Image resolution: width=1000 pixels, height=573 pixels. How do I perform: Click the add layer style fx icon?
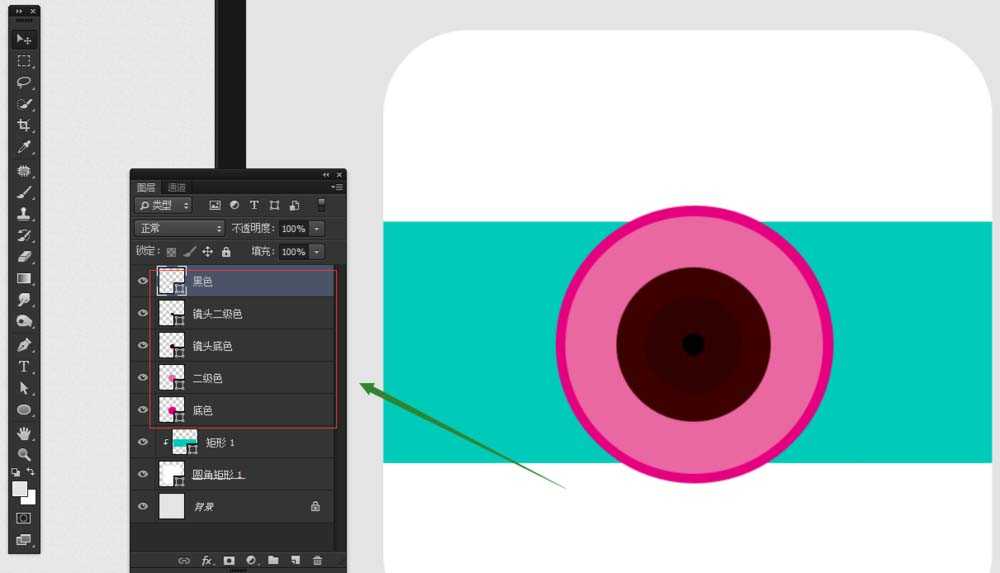207,561
